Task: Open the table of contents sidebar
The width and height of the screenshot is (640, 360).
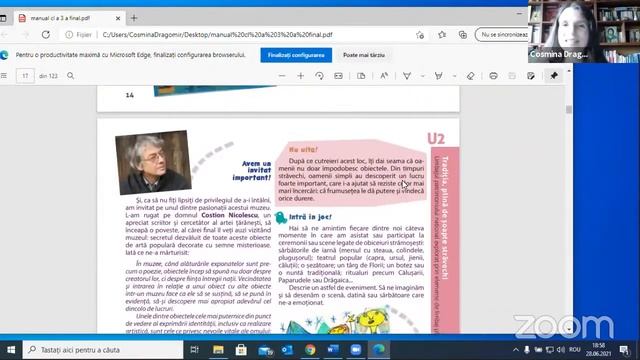Action: [x=4, y=76]
